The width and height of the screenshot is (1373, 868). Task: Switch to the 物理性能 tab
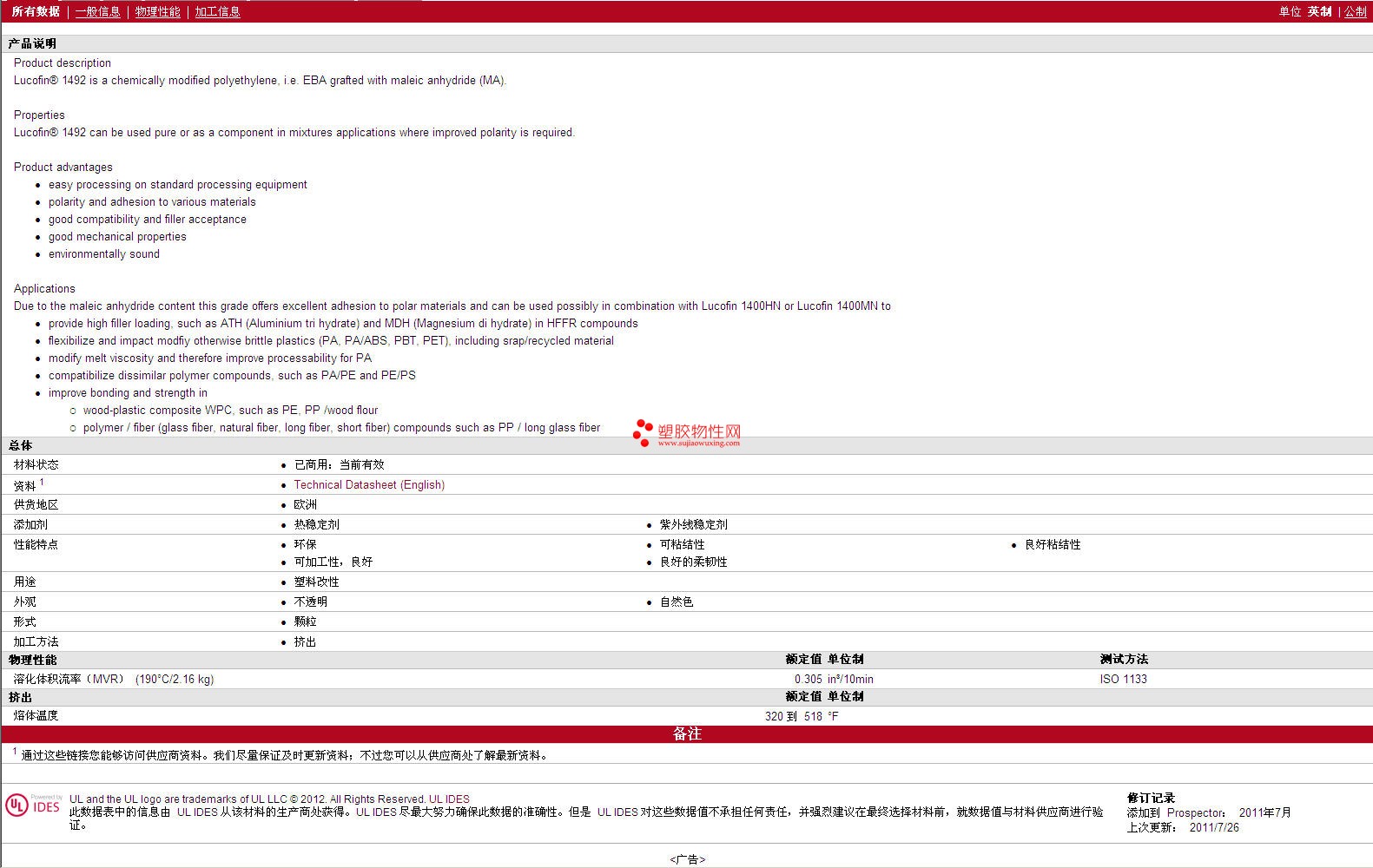[158, 11]
